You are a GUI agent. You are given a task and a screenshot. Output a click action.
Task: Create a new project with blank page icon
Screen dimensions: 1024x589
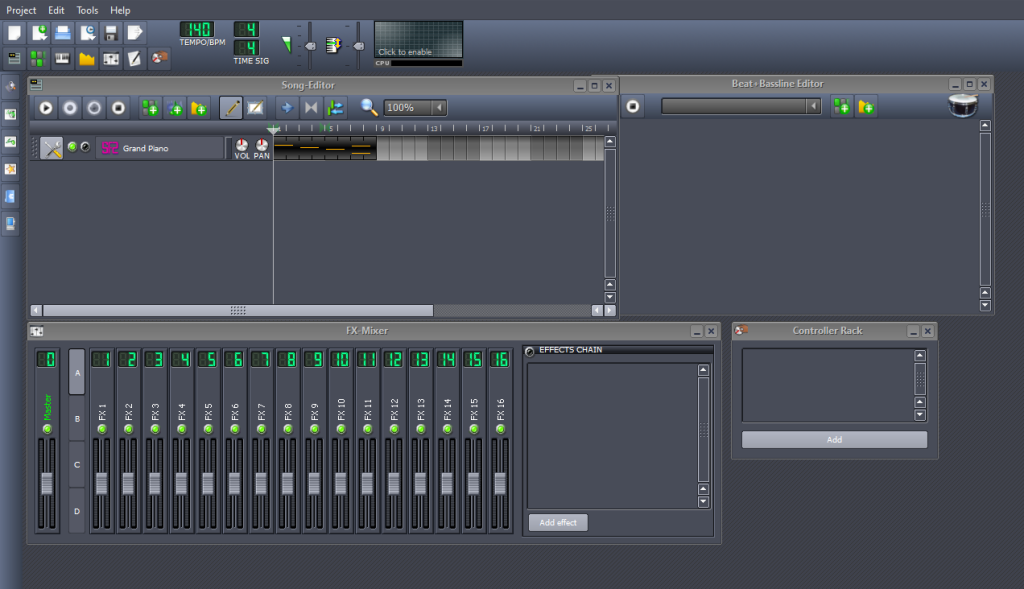tap(14, 33)
